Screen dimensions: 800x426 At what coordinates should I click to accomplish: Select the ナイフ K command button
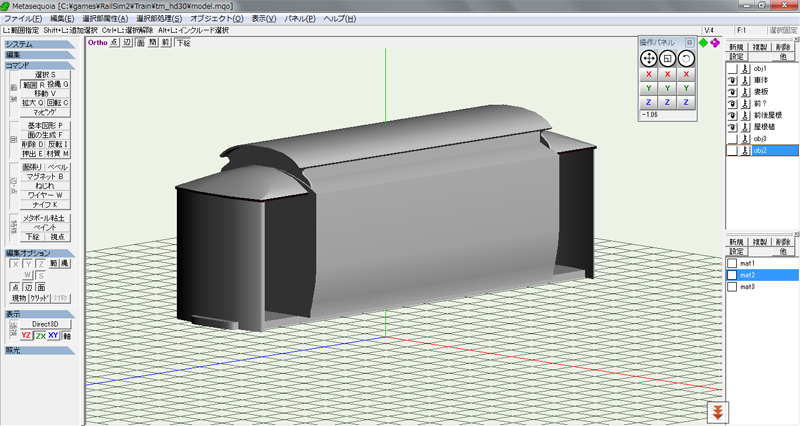(x=44, y=205)
